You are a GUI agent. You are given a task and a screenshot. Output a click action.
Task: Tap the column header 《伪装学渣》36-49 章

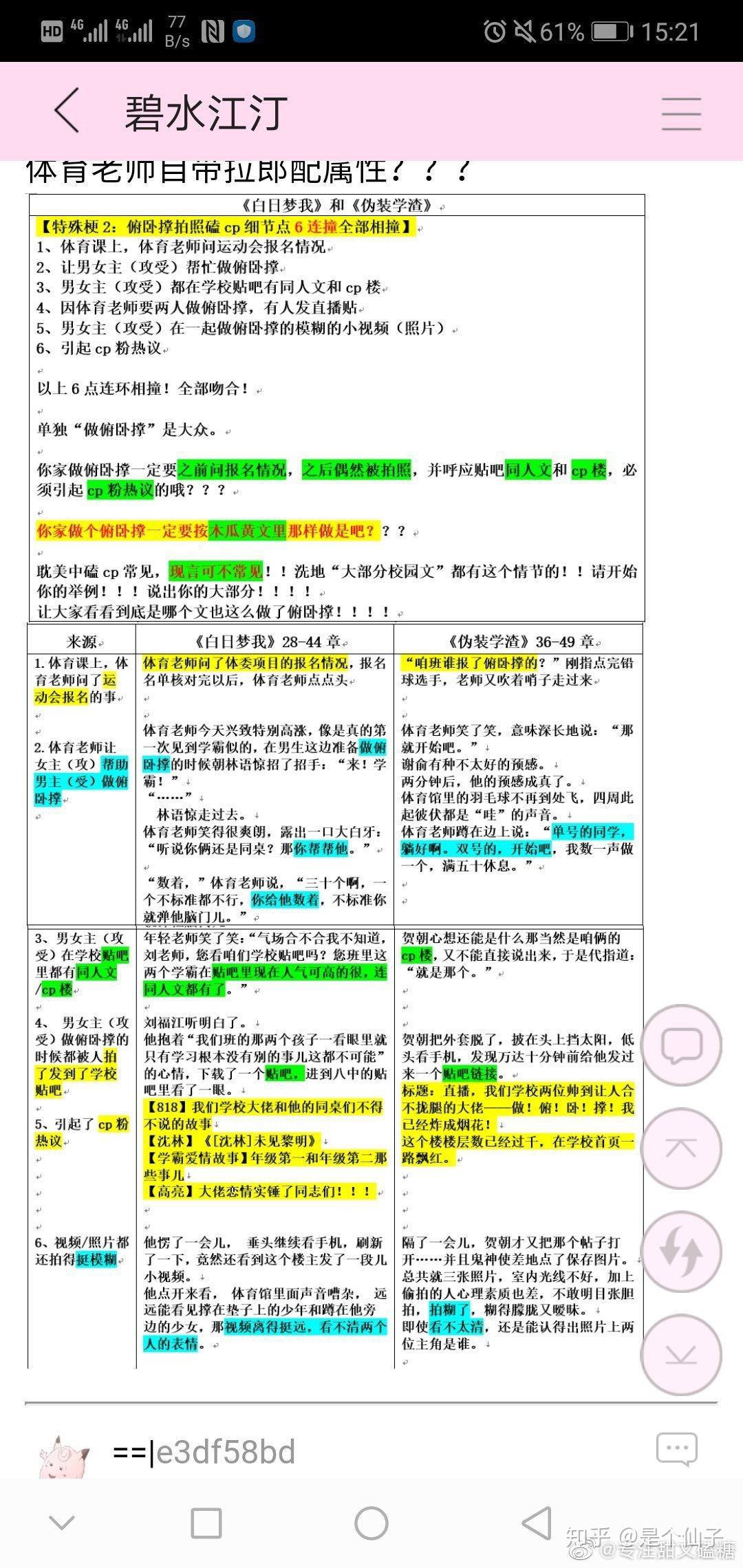(x=519, y=641)
